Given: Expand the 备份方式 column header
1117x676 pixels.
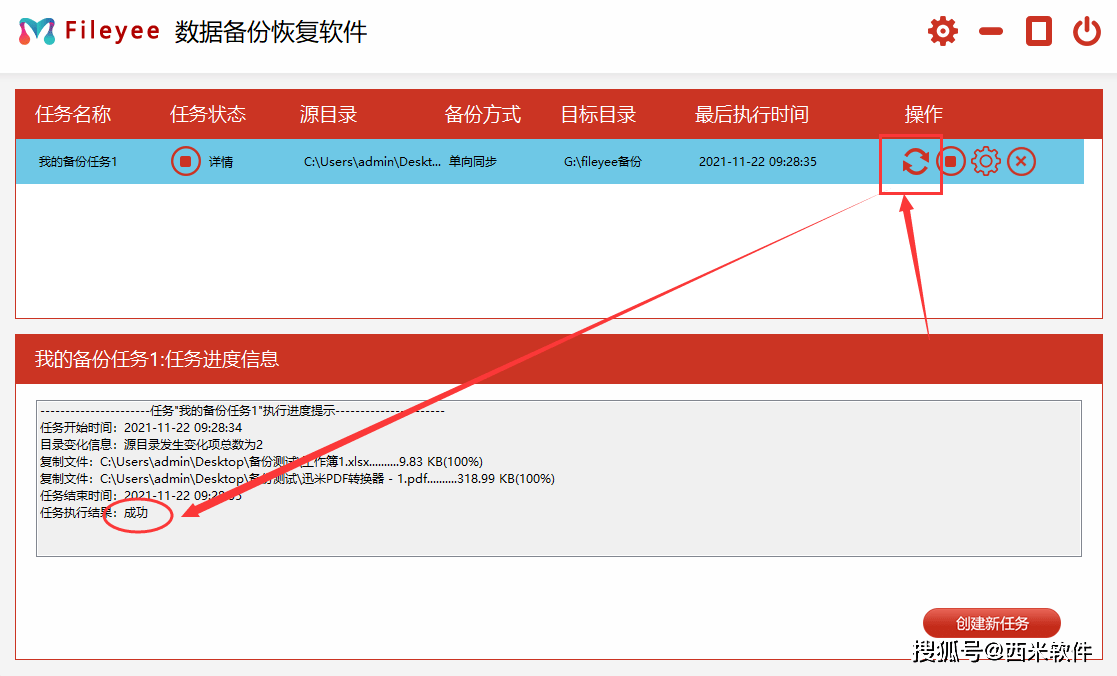Looking at the screenshot, I should [483, 114].
